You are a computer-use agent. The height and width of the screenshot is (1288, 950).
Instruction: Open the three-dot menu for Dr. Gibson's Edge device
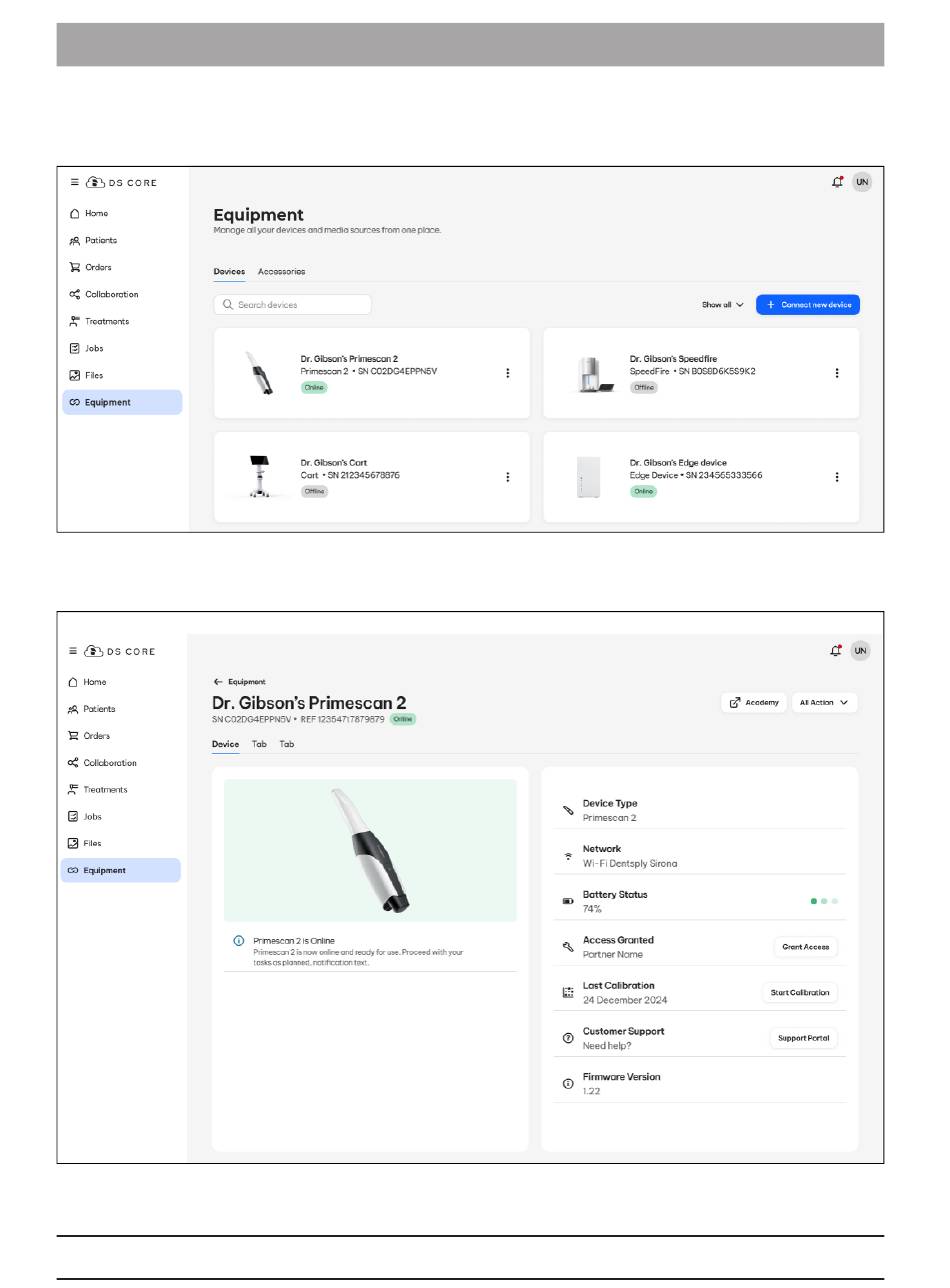(x=837, y=477)
